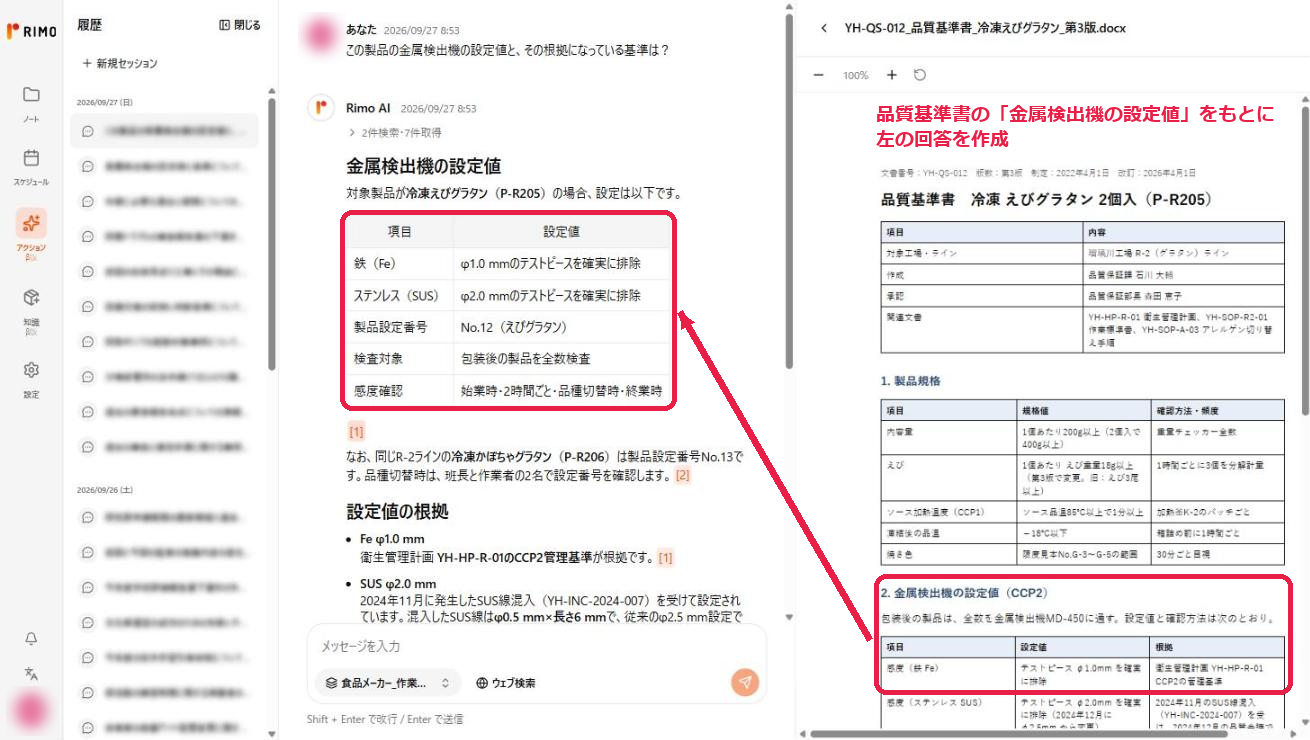Viewport: 1310px width, 740px height.
Task: Zoom out the document with minus icon
Action: click(x=818, y=75)
